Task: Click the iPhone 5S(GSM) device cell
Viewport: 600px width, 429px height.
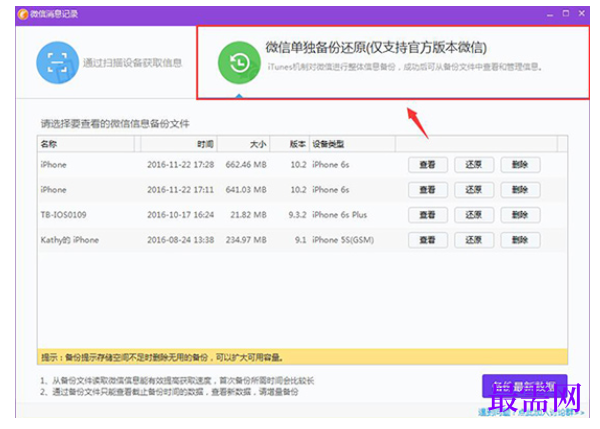Action: click(343, 240)
